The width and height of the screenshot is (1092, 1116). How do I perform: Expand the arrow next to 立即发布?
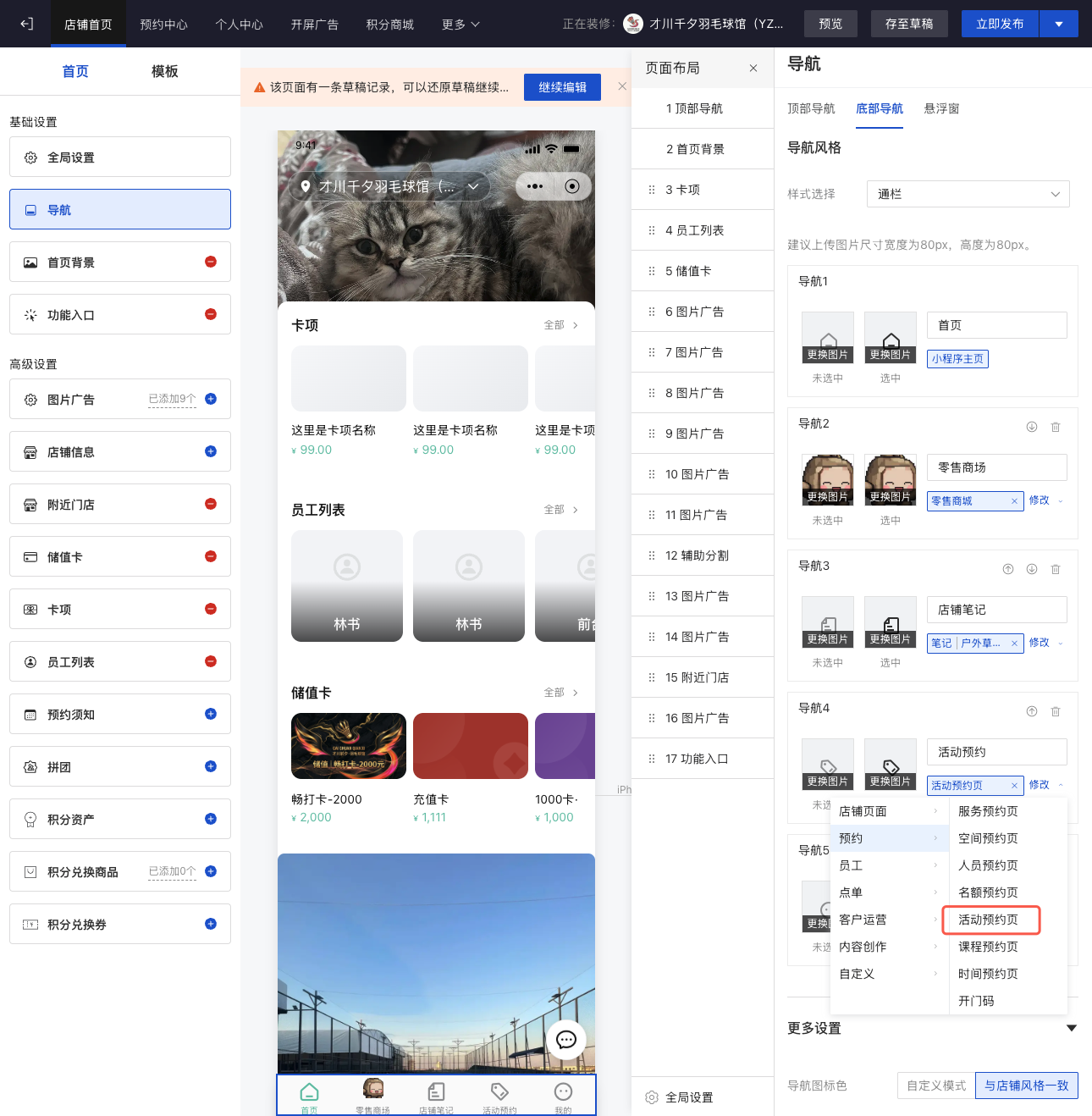pos(1059,24)
